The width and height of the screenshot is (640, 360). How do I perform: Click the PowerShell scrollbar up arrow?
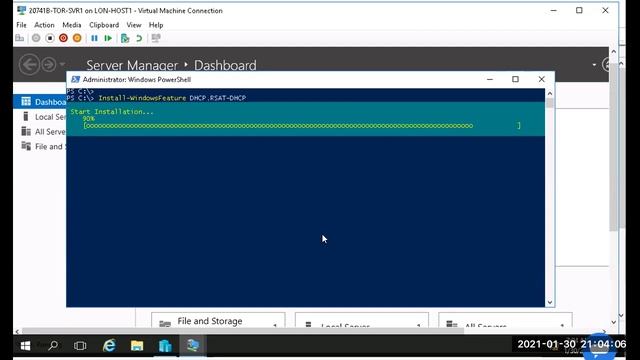550,93
